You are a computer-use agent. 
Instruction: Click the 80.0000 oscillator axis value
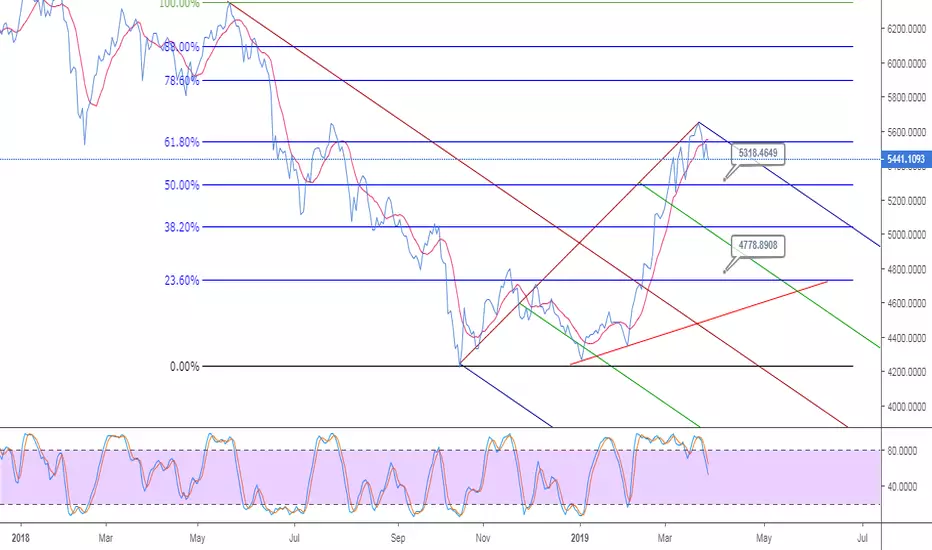pyautogui.click(x=902, y=451)
